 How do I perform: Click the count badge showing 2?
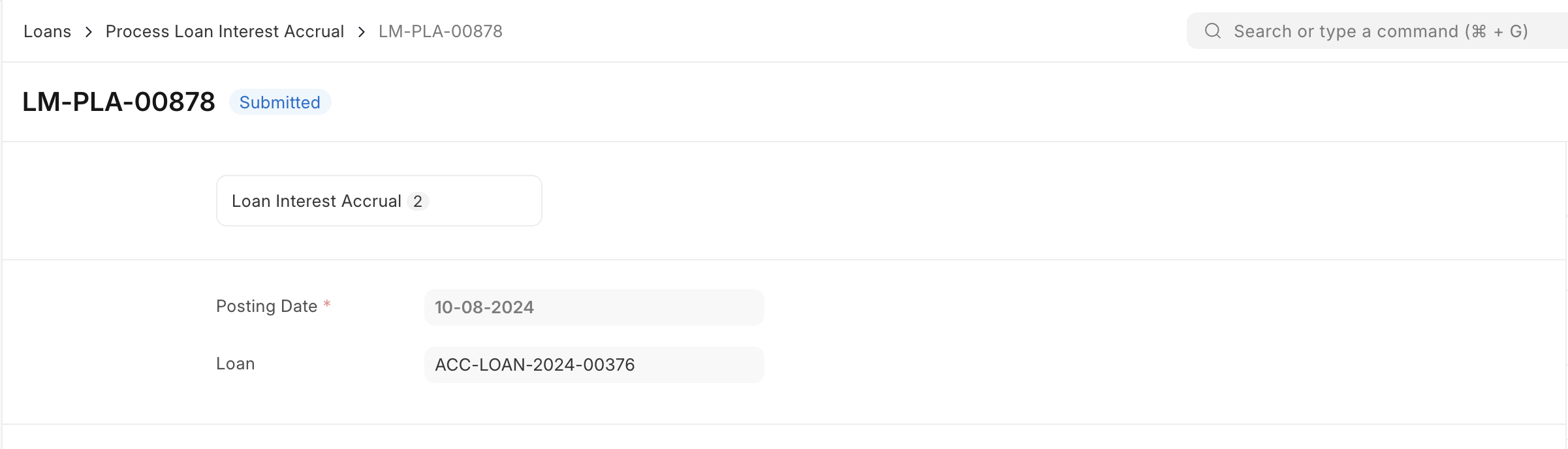click(x=418, y=201)
